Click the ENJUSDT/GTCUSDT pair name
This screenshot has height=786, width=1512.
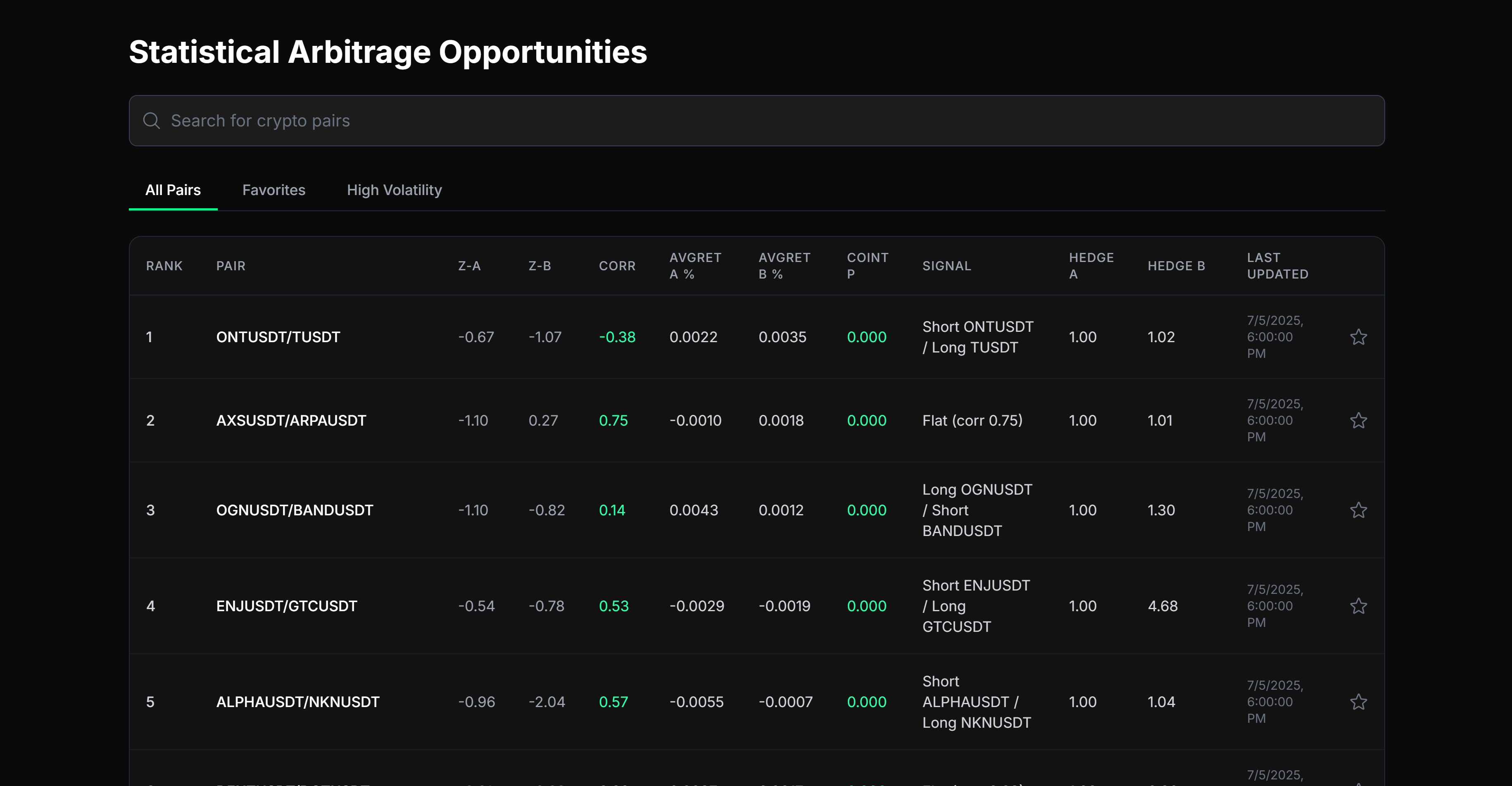(x=287, y=605)
